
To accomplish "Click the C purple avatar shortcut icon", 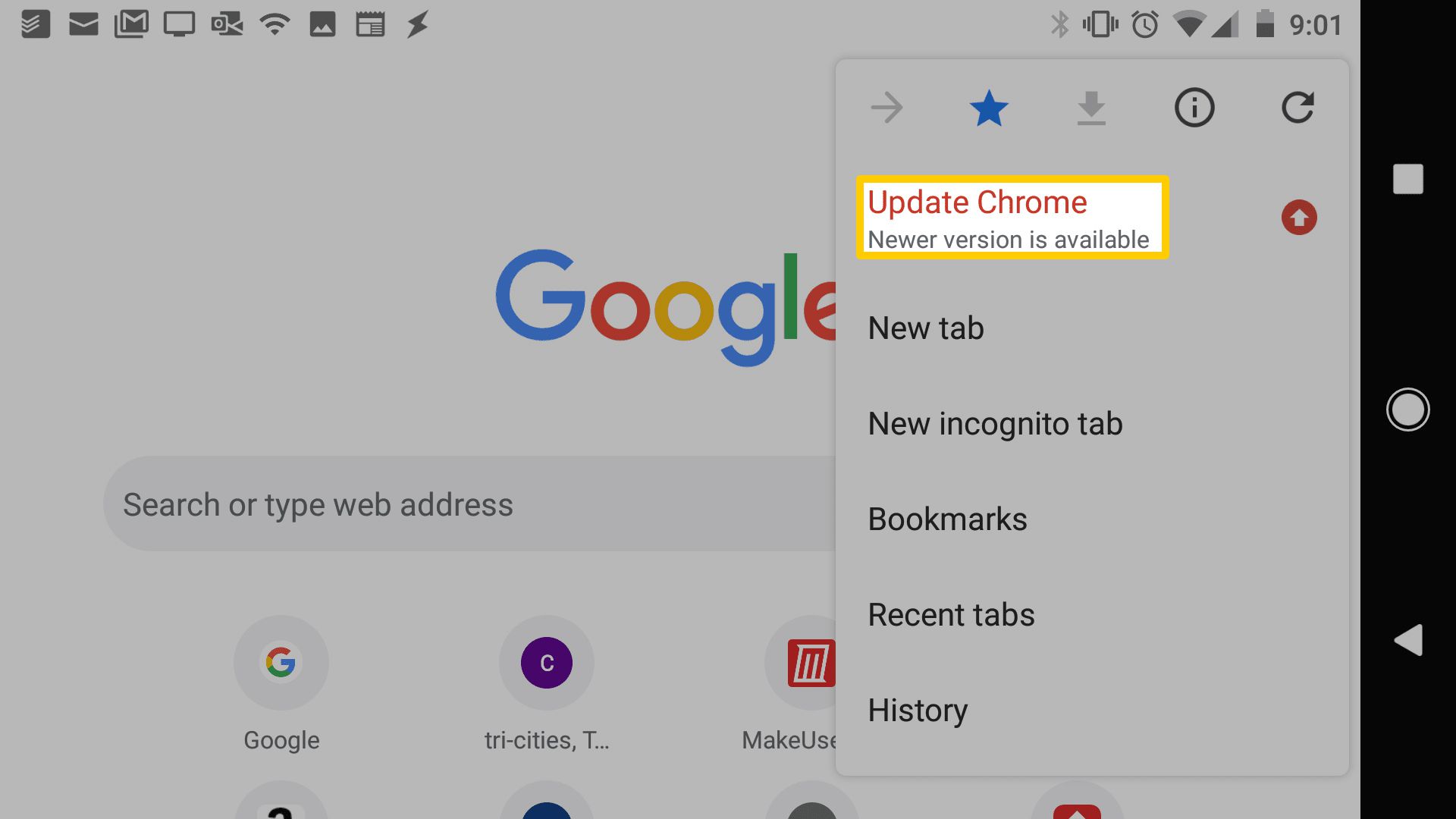I will click(x=547, y=662).
